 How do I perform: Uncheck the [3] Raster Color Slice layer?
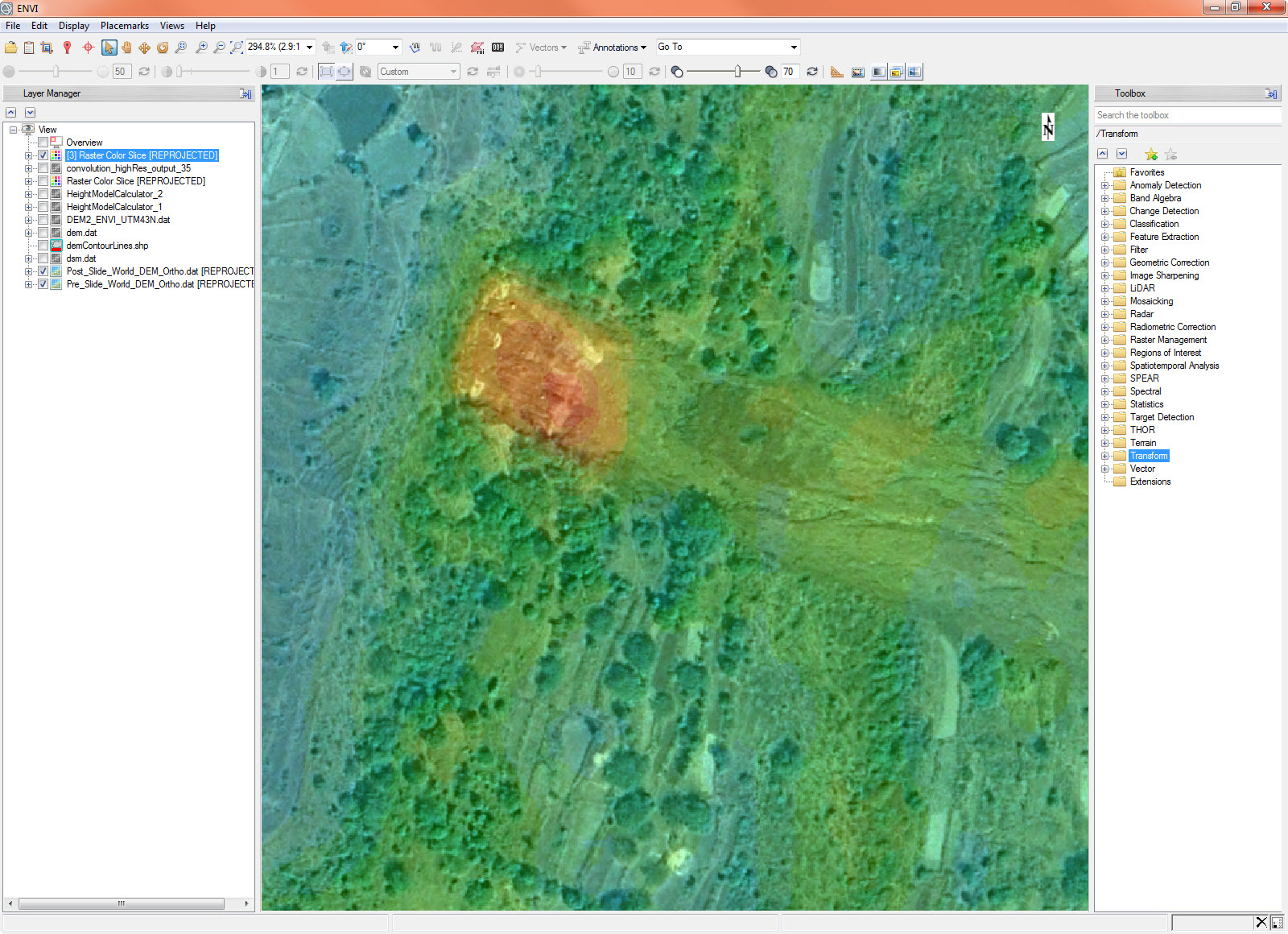pyautogui.click(x=43, y=155)
